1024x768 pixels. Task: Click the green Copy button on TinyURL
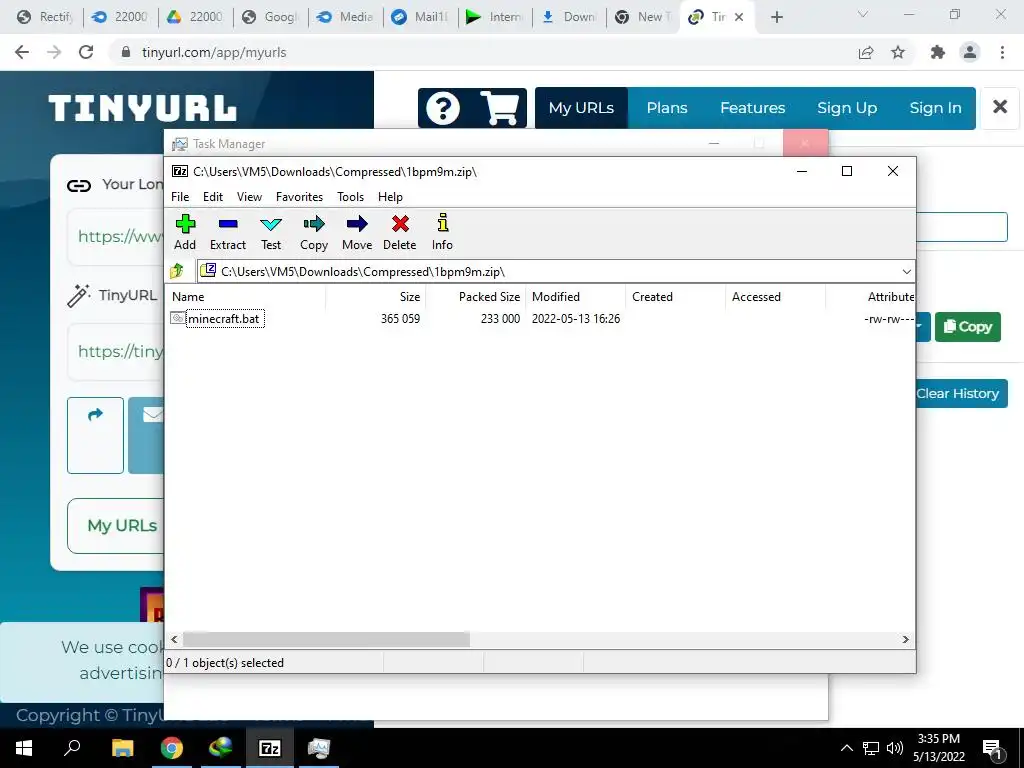[x=968, y=327]
